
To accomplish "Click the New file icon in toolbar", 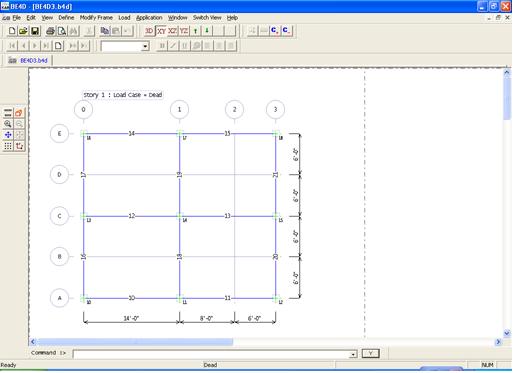I will click(12, 31).
